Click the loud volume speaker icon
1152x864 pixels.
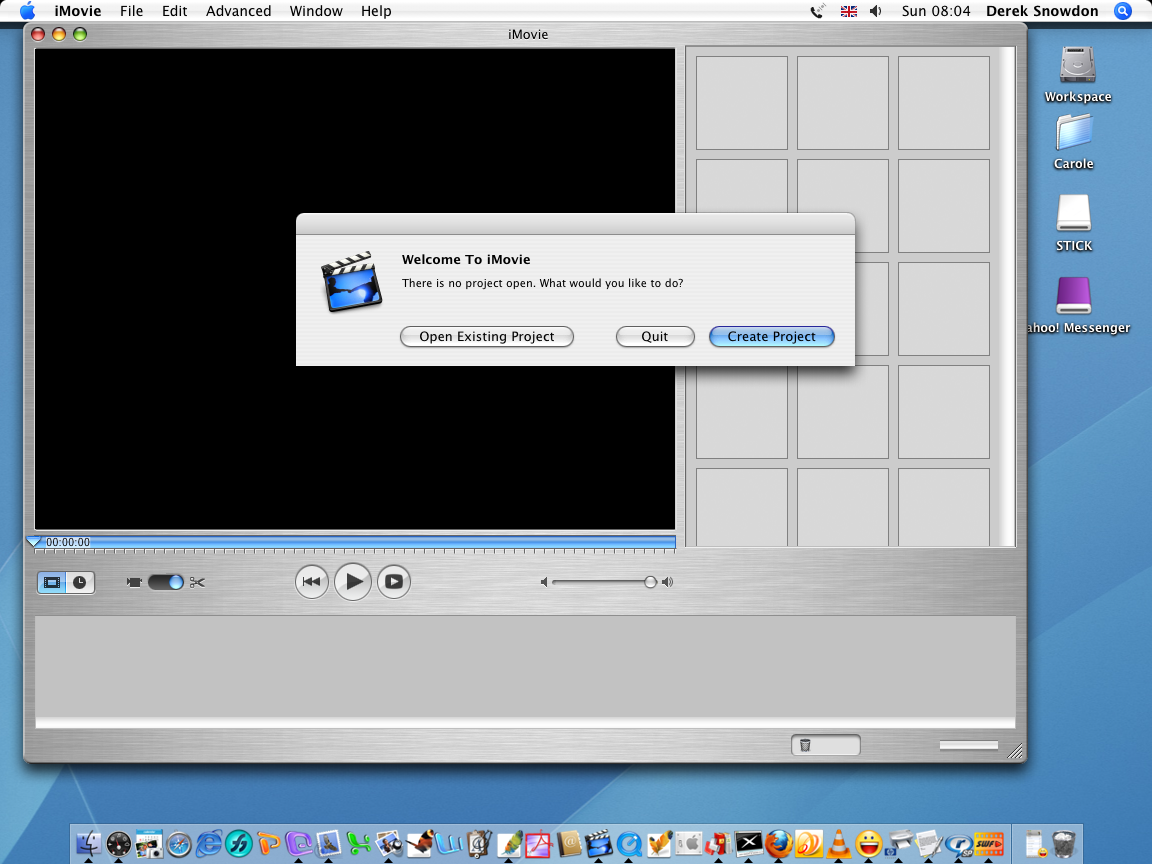[667, 582]
